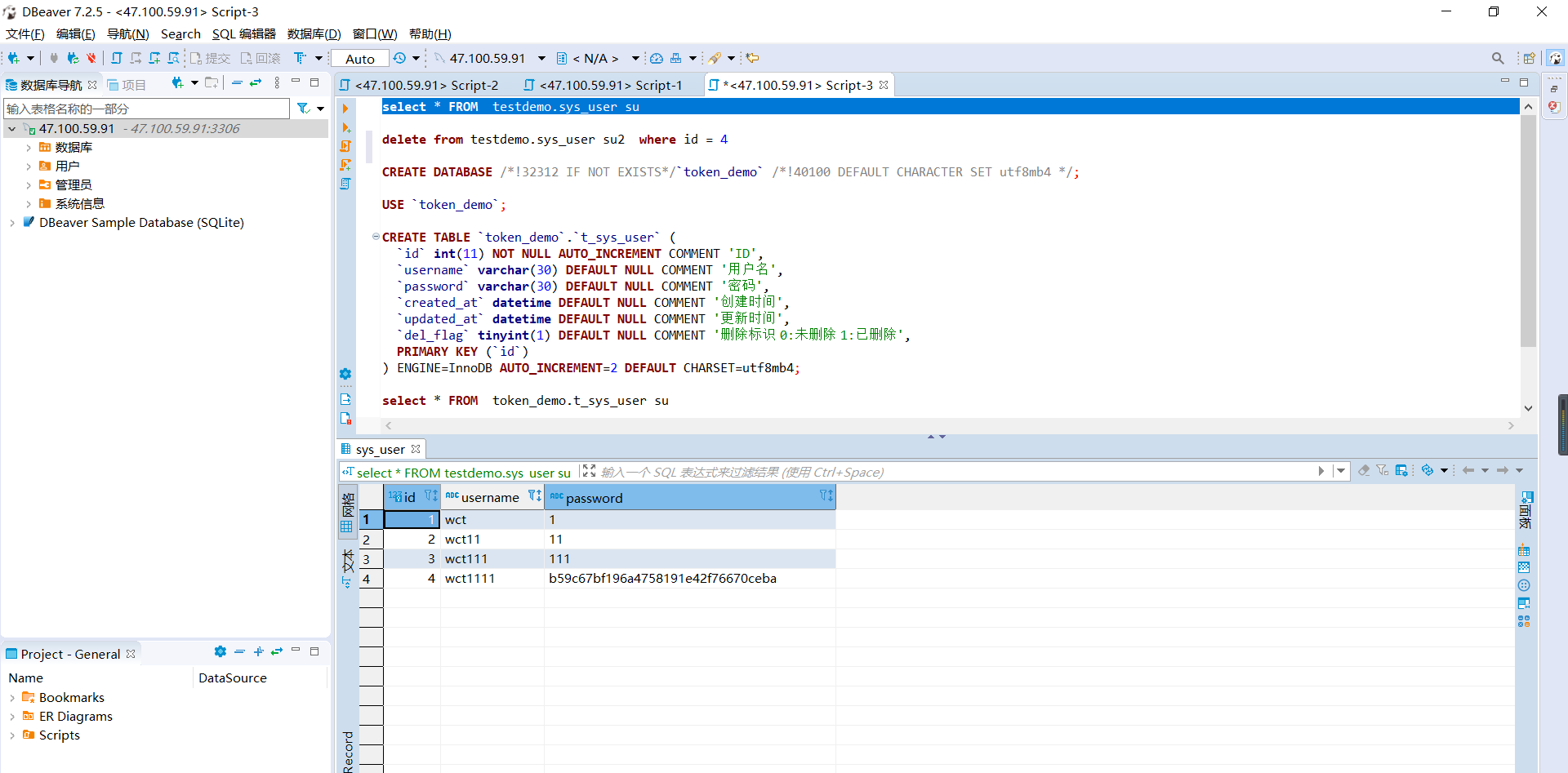This screenshot has height=773, width=1568.
Task: Select the sys_user result tab
Action: 380,449
